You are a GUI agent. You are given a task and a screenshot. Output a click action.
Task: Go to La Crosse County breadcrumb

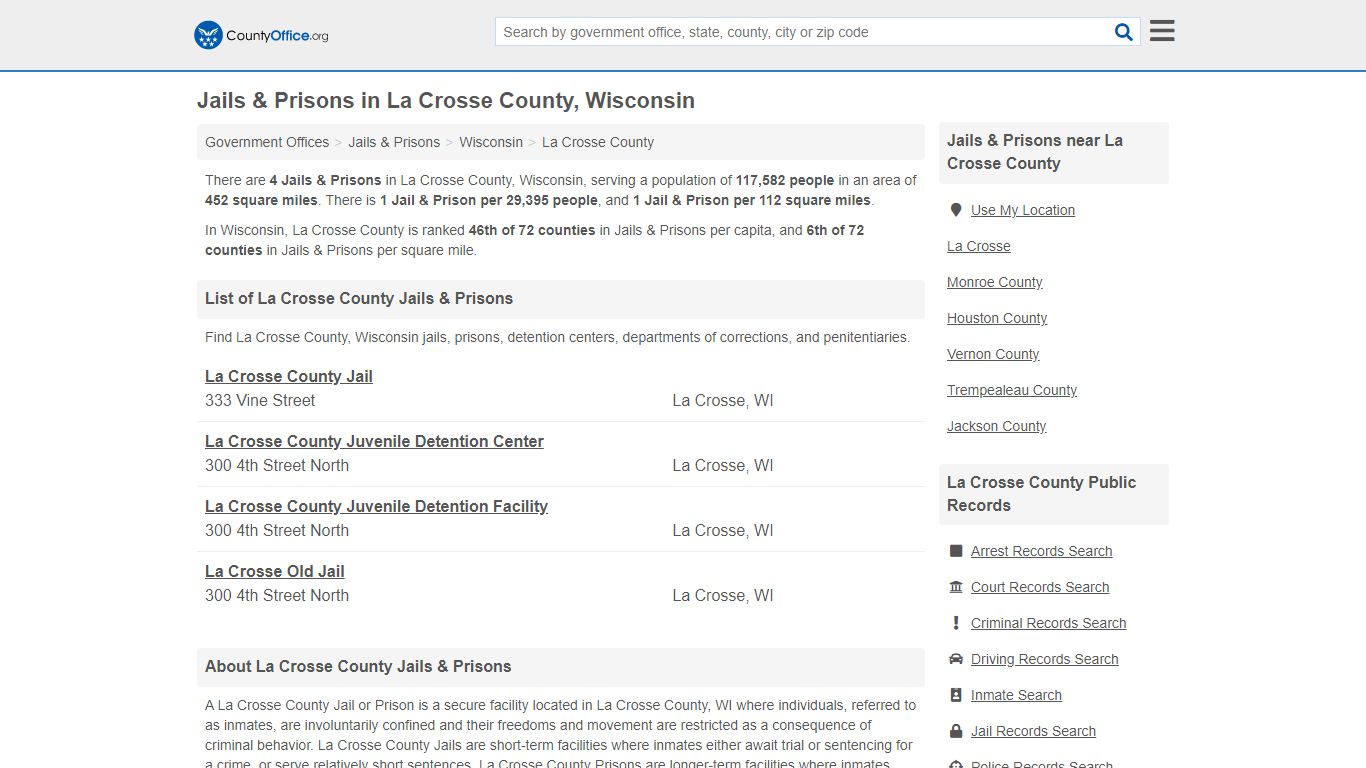pos(598,142)
